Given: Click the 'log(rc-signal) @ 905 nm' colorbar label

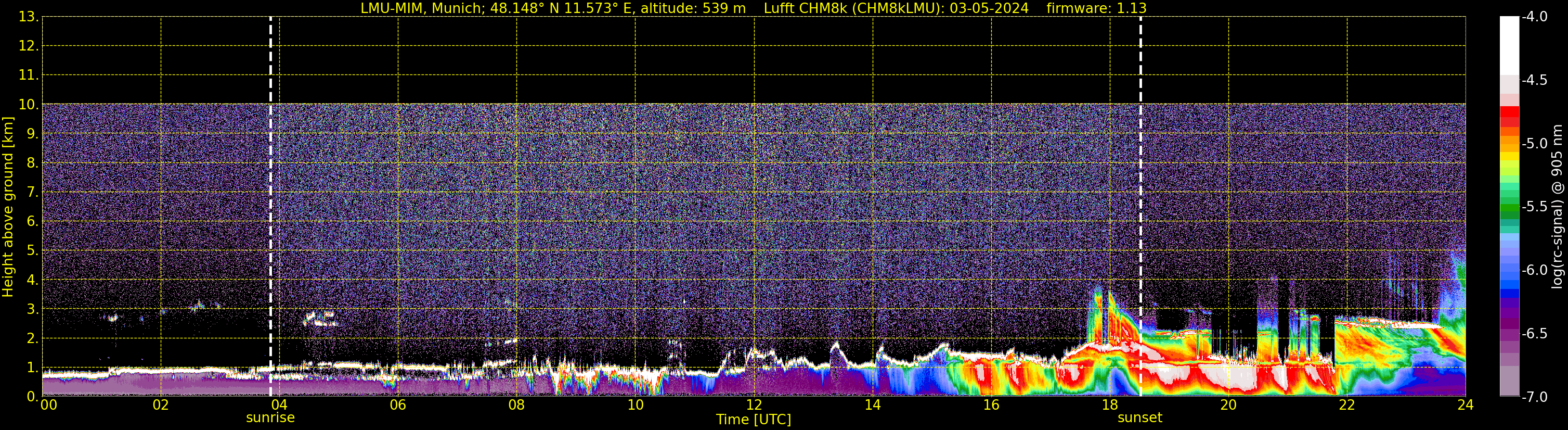Looking at the screenshot, I should tap(1557, 207).
